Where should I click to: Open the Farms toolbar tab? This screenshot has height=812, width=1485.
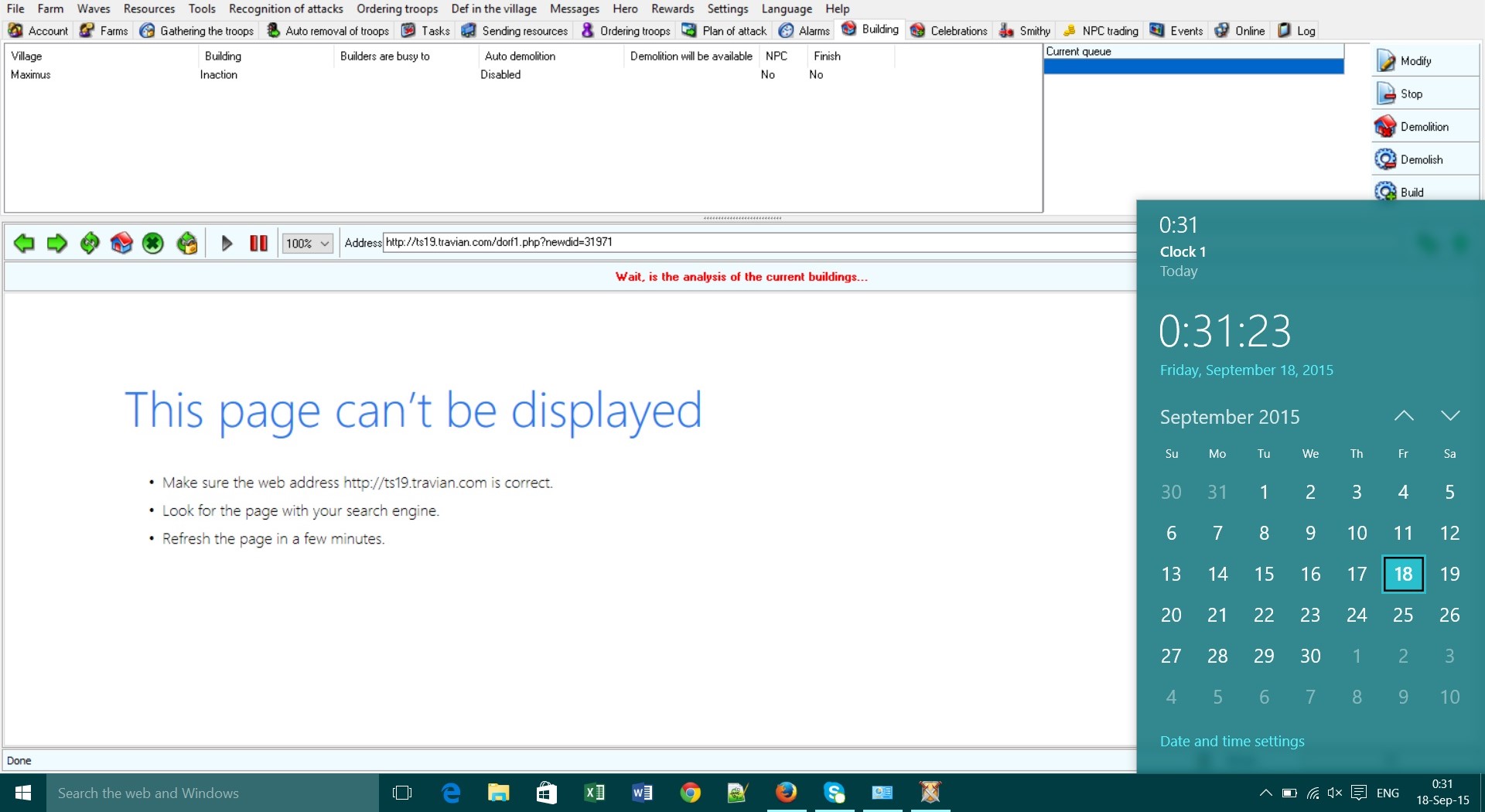coord(104,31)
